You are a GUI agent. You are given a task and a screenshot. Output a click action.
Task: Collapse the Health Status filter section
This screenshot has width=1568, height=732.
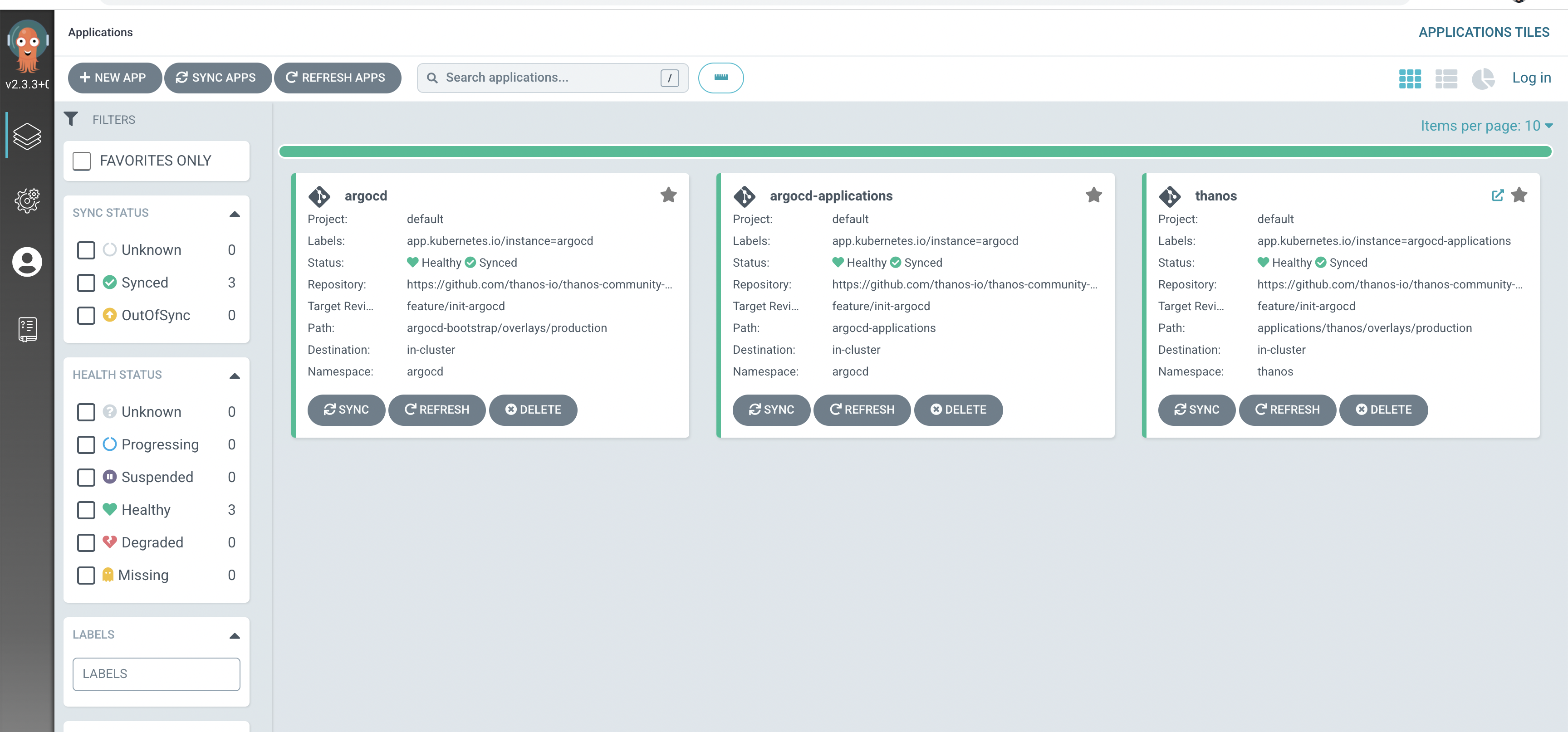235,376
